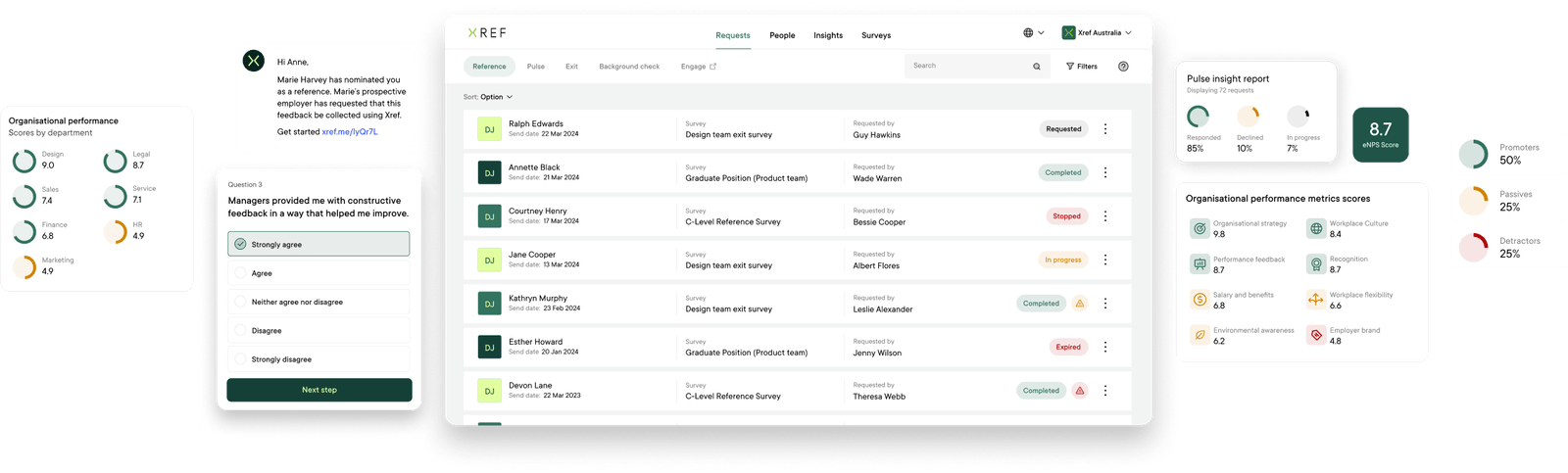
Task: Open the Filters funnel button
Action: pos(1082,67)
